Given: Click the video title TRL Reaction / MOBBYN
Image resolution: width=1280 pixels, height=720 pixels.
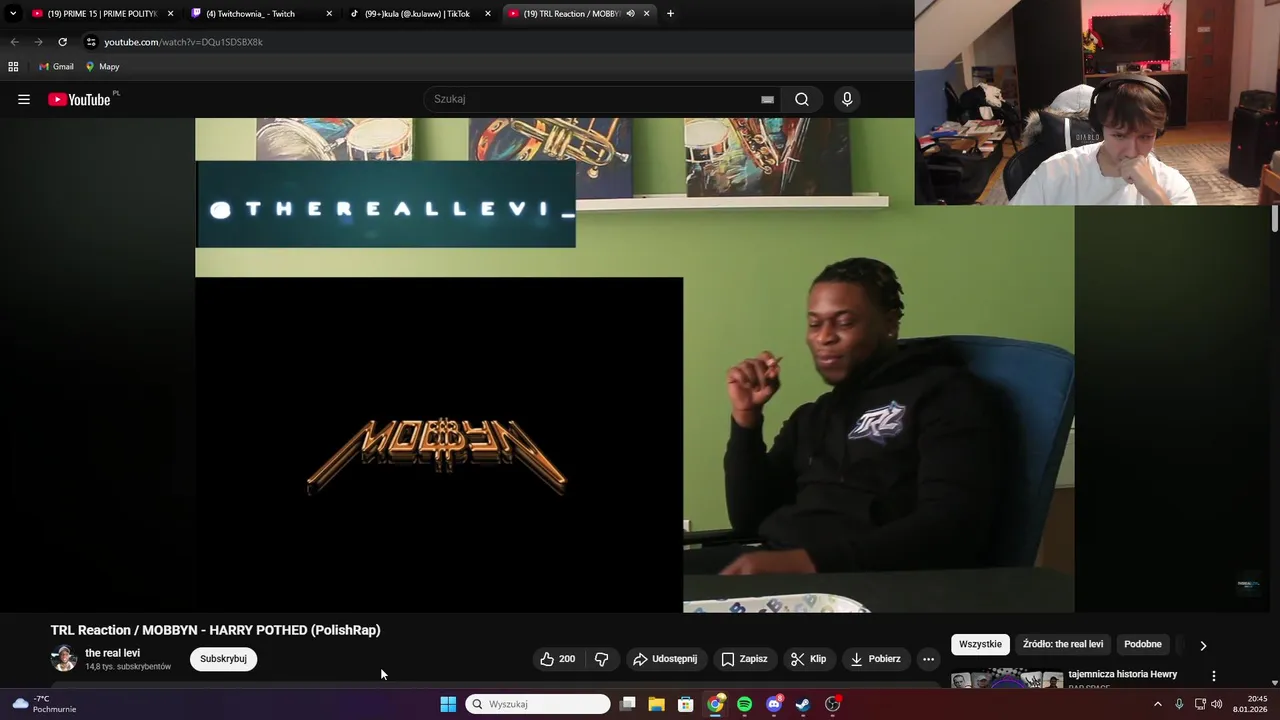Looking at the screenshot, I should point(215,630).
